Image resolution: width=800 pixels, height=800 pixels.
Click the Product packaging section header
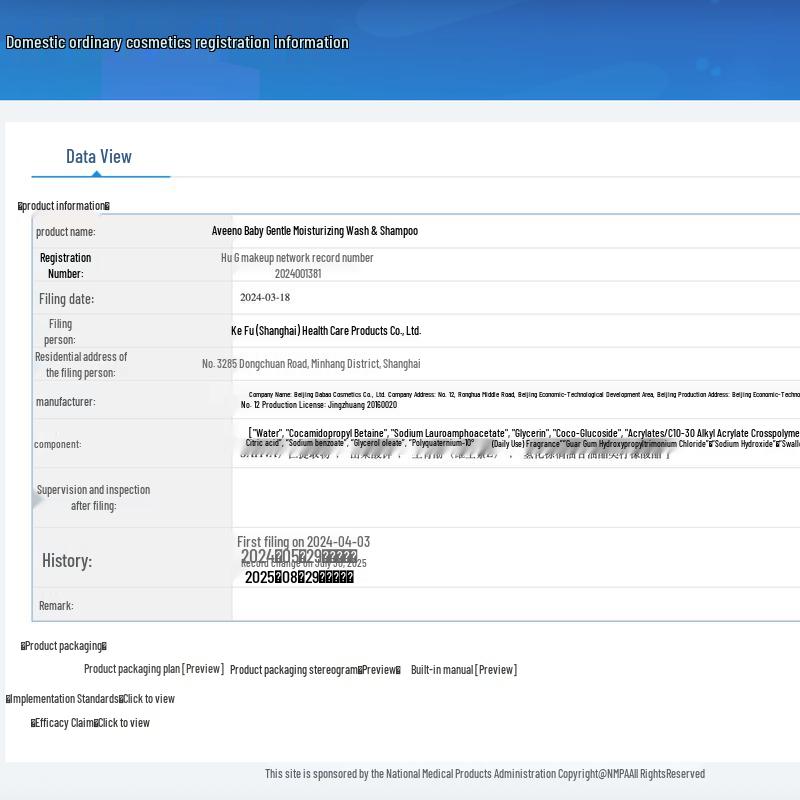(x=64, y=646)
